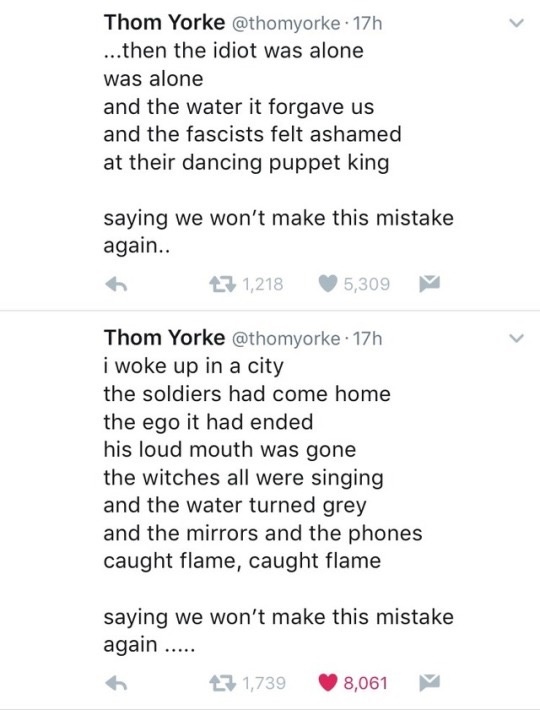Image resolution: width=540 pixels, height=710 pixels.
Task: View the 8,061 likes count
Action: (366, 683)
